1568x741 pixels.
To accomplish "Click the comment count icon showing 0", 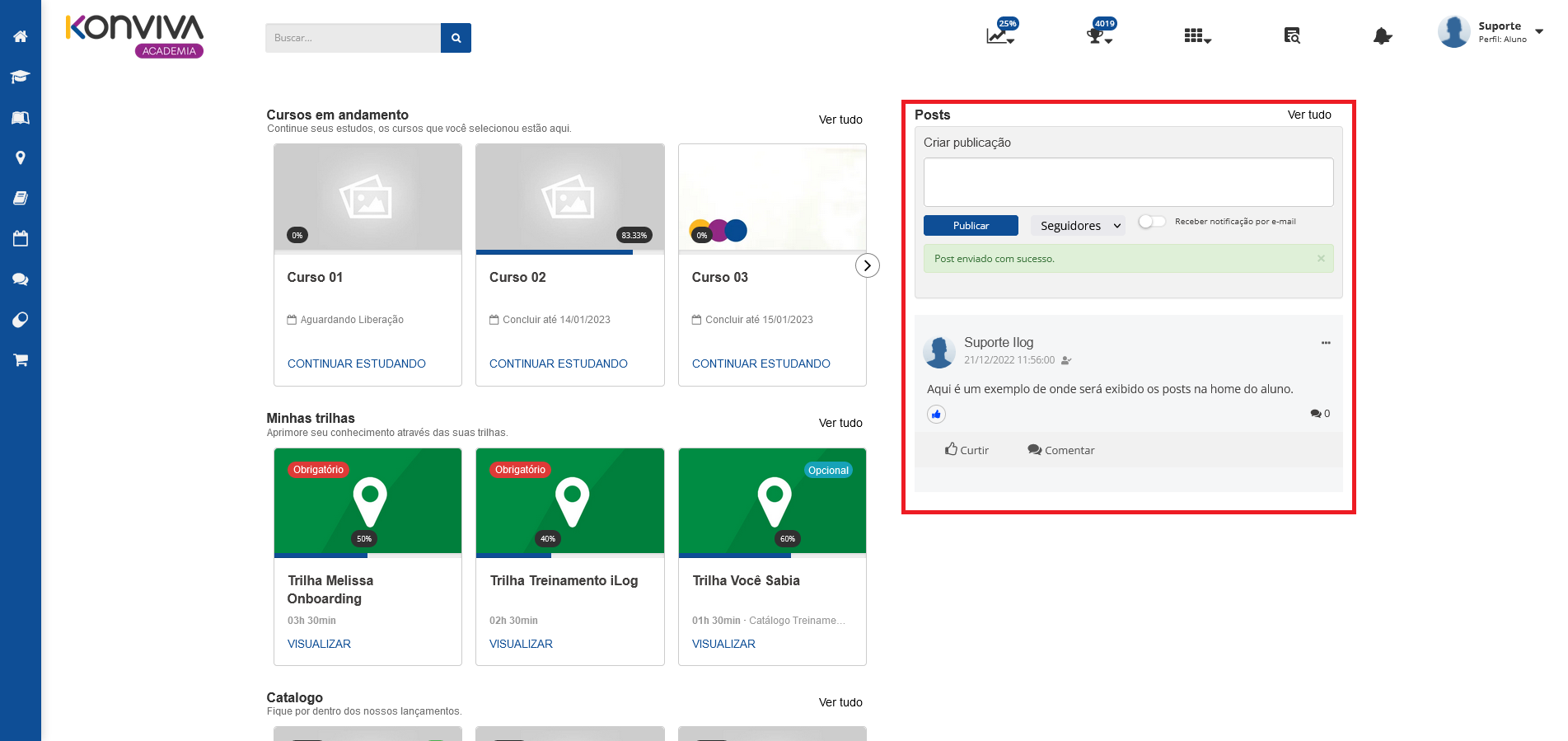I will pos(1320,414).
